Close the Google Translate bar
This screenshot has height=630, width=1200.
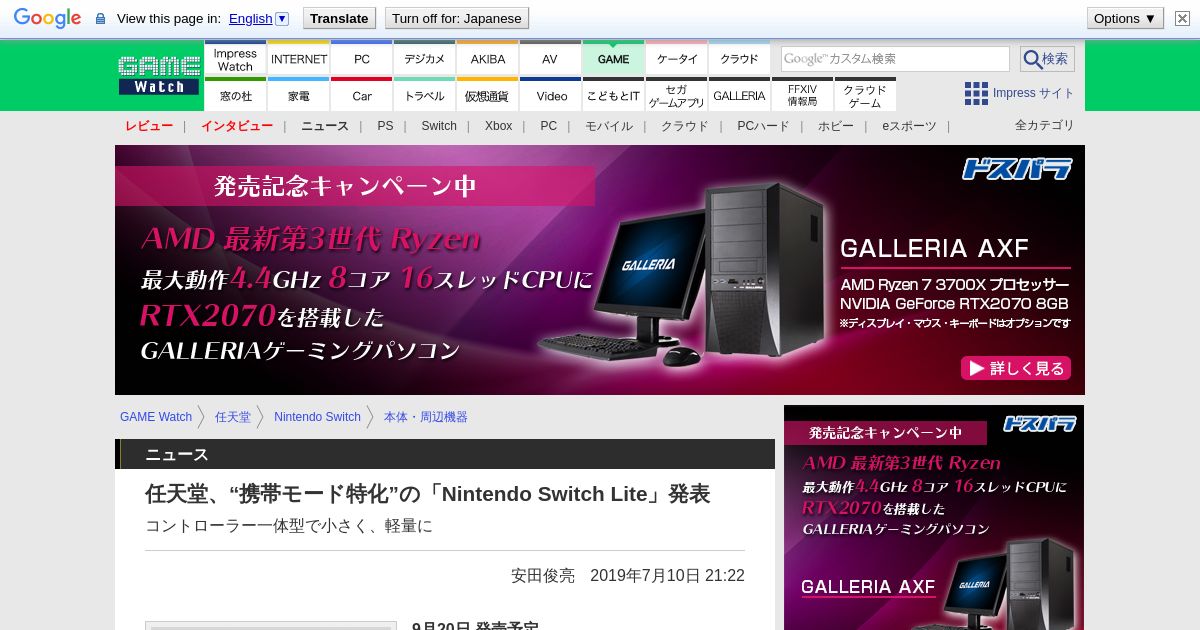(x=1182, y=18)
